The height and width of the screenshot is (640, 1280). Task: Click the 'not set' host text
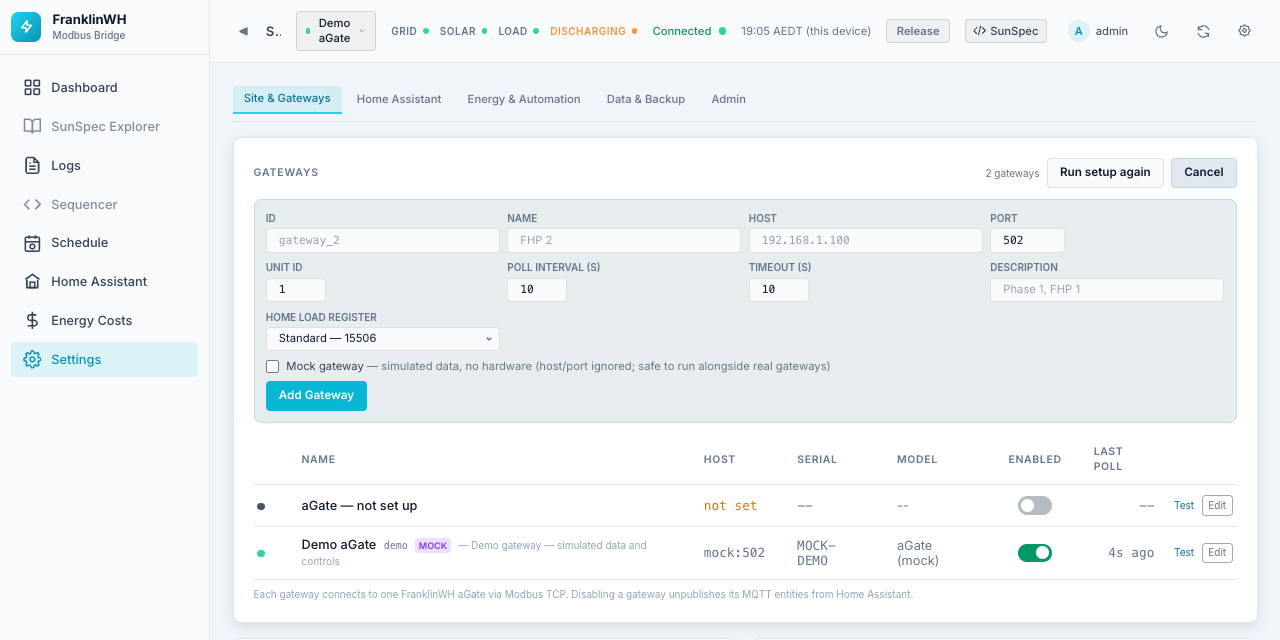730,506
